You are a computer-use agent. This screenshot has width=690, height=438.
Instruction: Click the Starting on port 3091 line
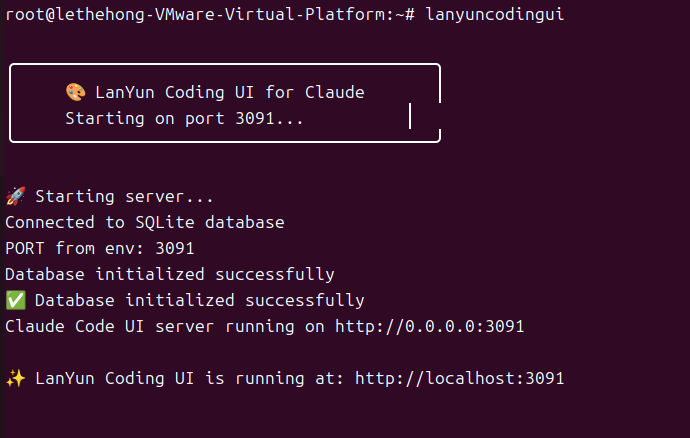pos(184,118)
